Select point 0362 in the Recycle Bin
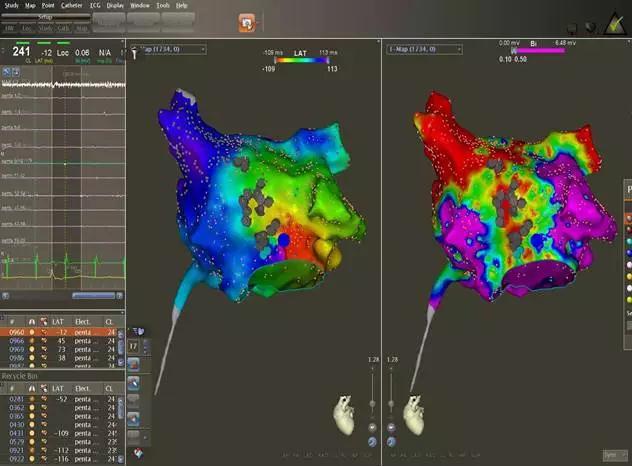The image size is (632, 466). click(x=58, y=408)
